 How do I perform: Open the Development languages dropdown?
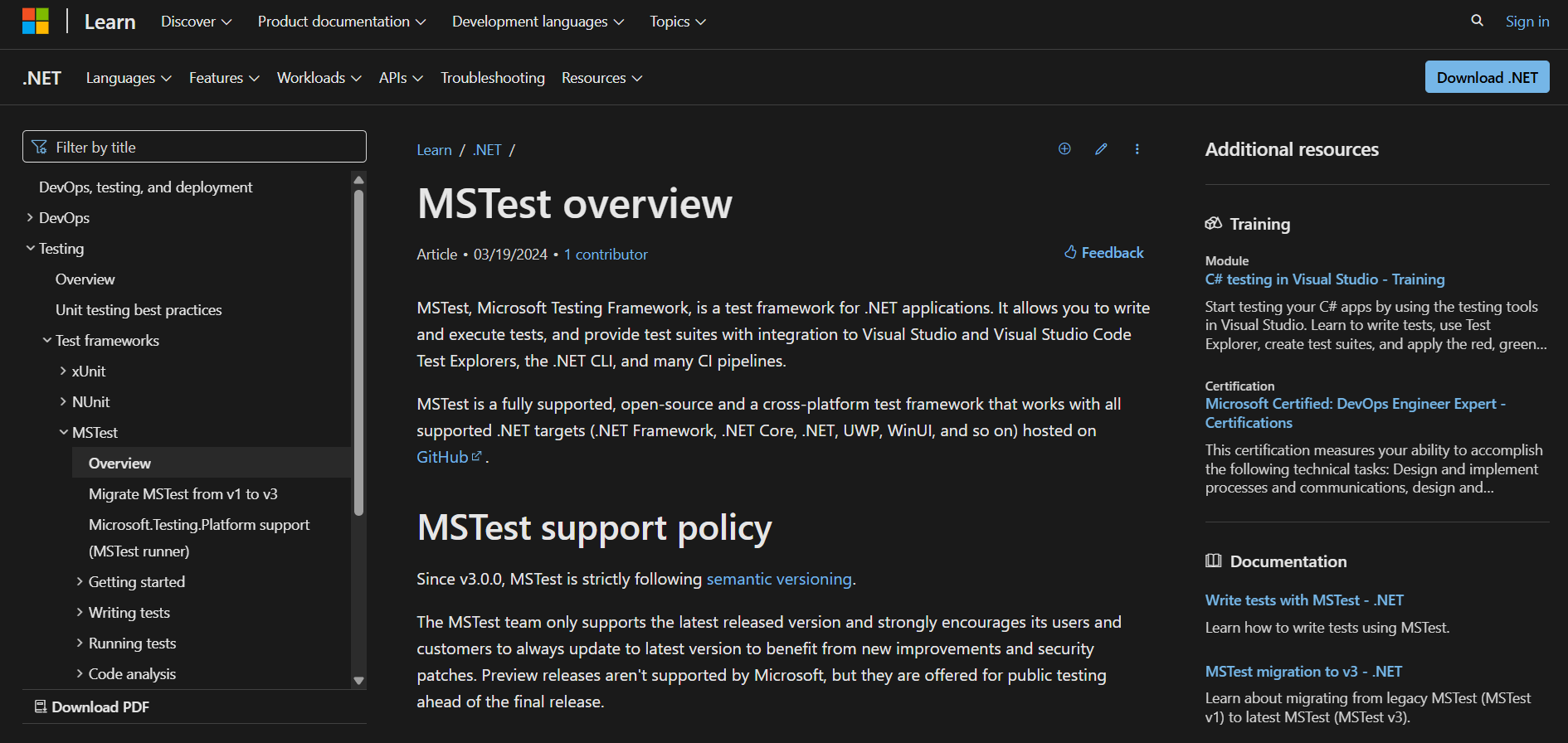tap(538, 22)
